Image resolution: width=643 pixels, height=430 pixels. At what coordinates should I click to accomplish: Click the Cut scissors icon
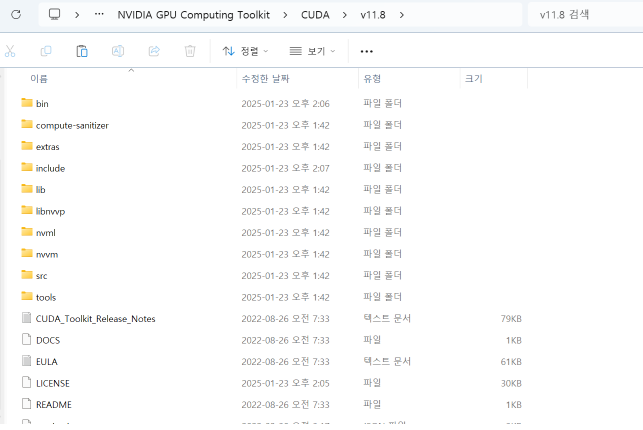(x=10, y=51)
